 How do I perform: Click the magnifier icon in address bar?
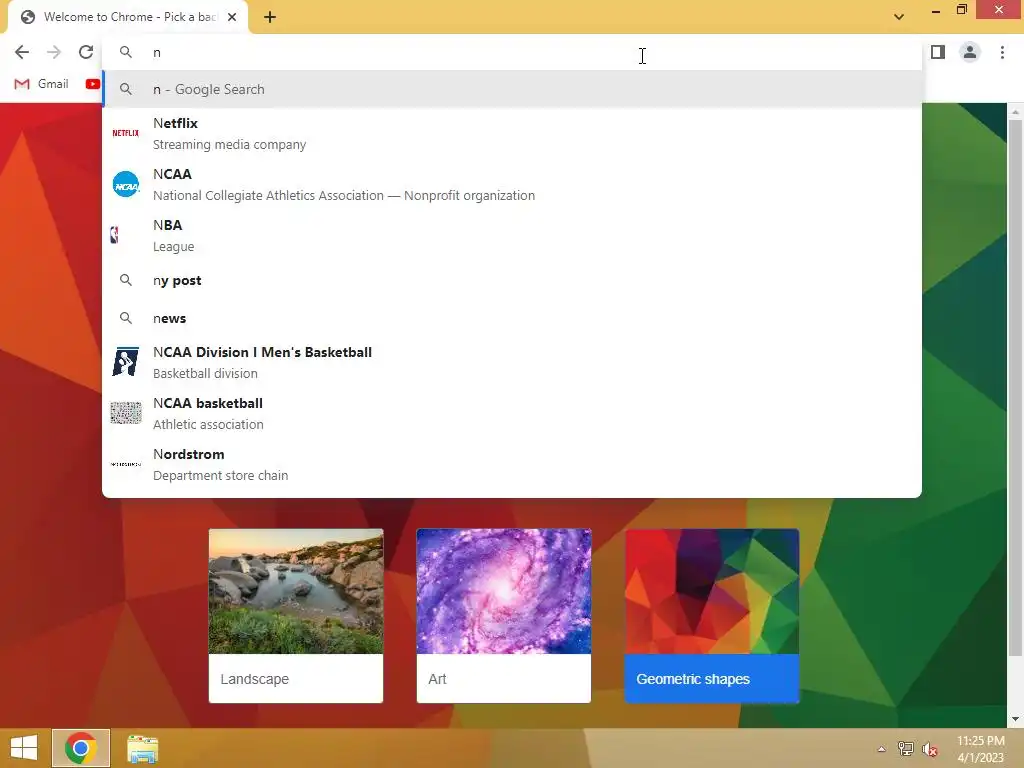(x=125, y=52)
